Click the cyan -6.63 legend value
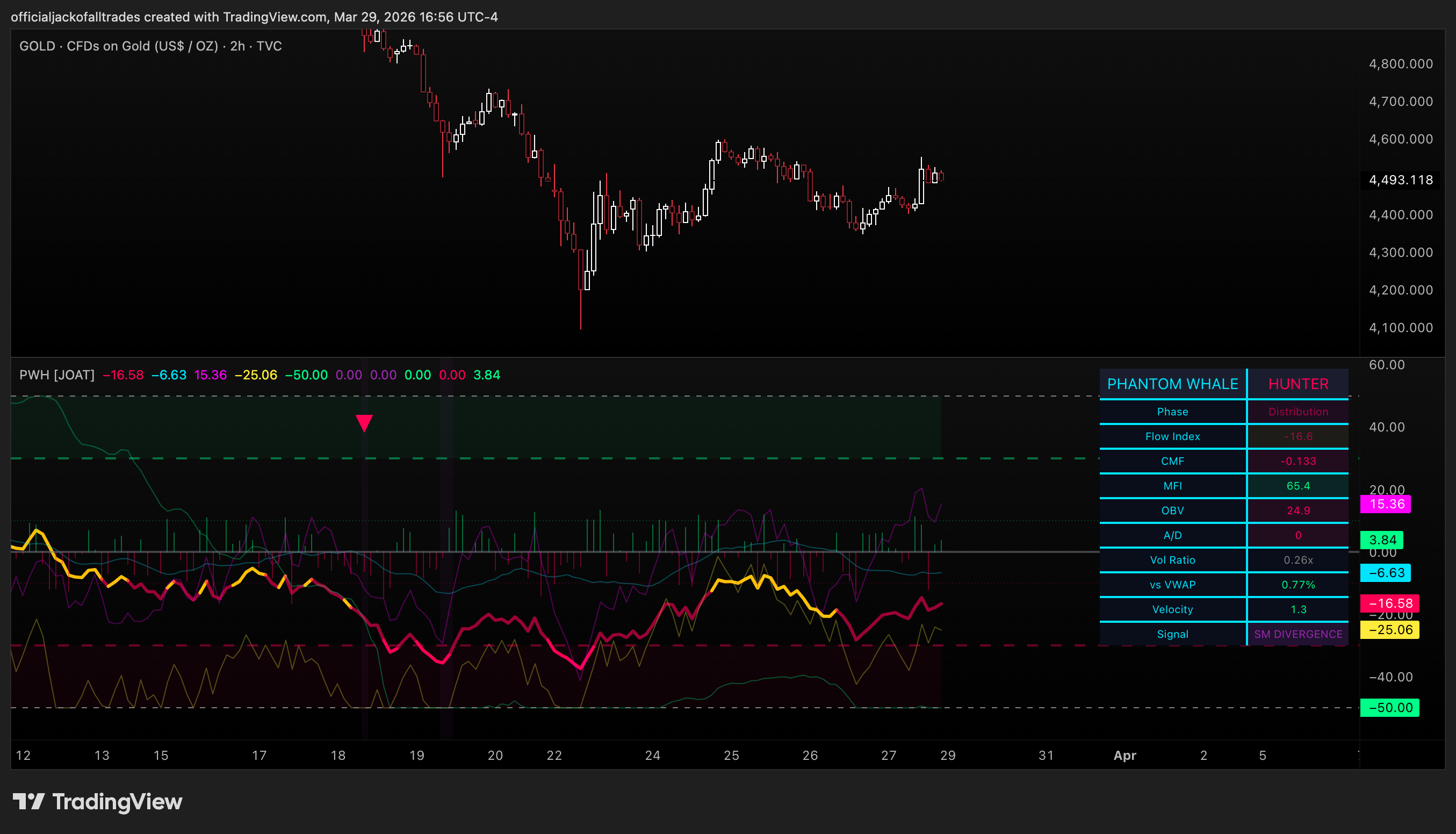 coord(169,375)
